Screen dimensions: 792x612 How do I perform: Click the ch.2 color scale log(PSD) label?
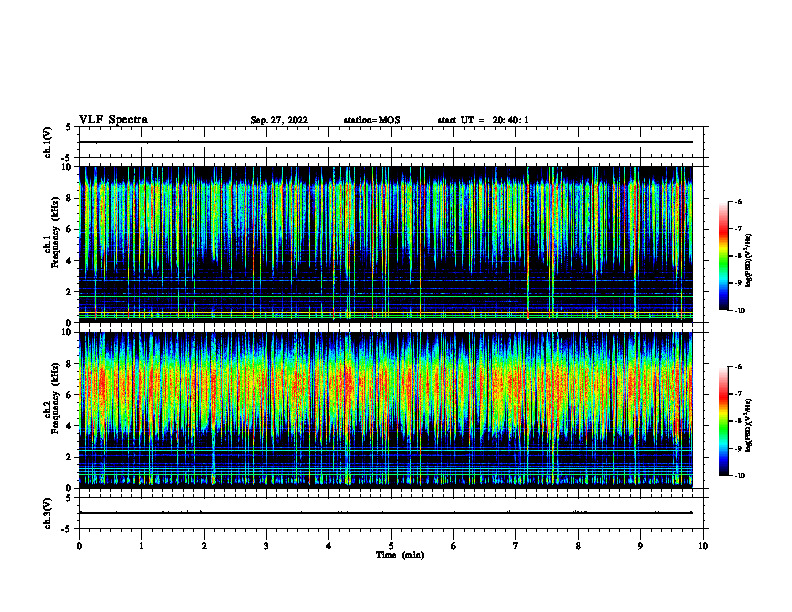749,425
